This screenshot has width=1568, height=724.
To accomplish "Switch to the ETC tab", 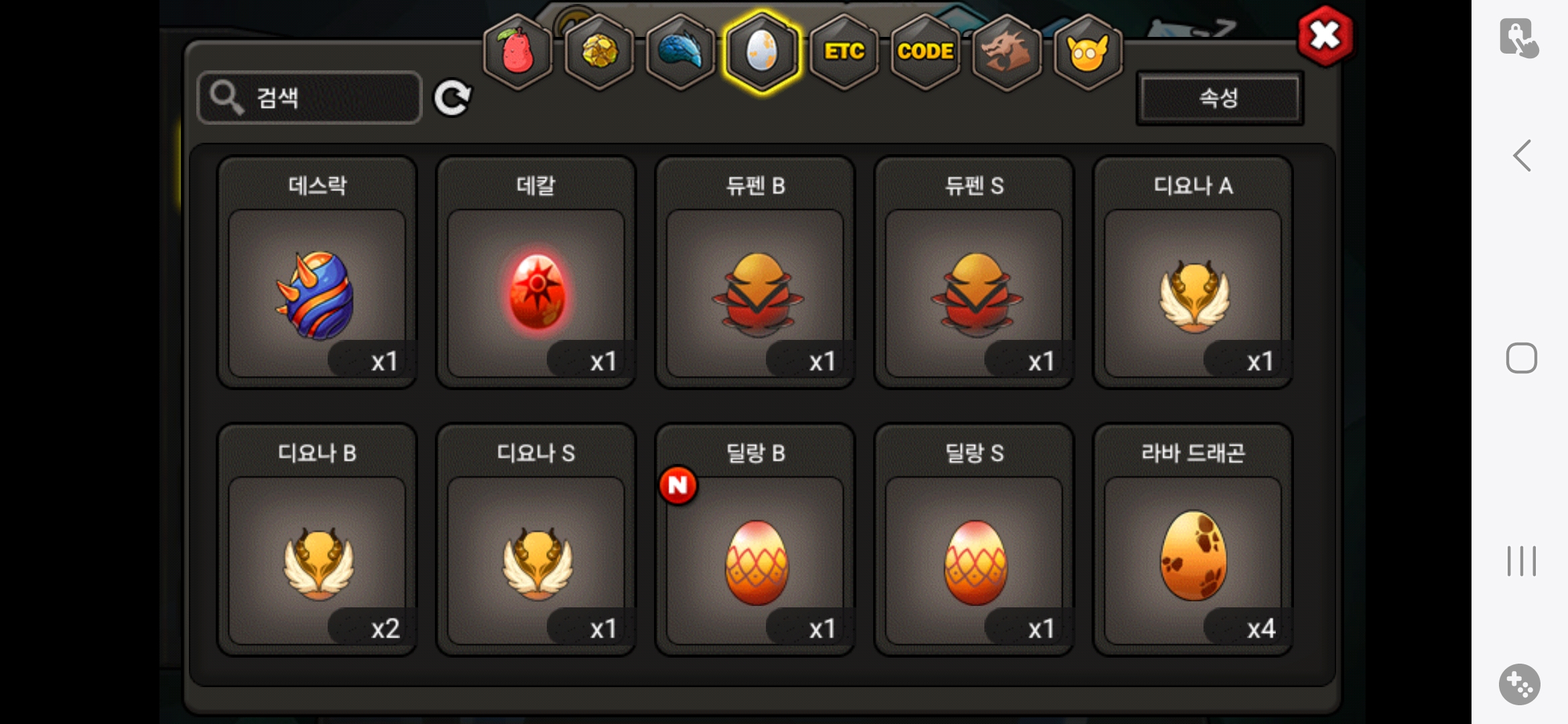I will [844, 52].
